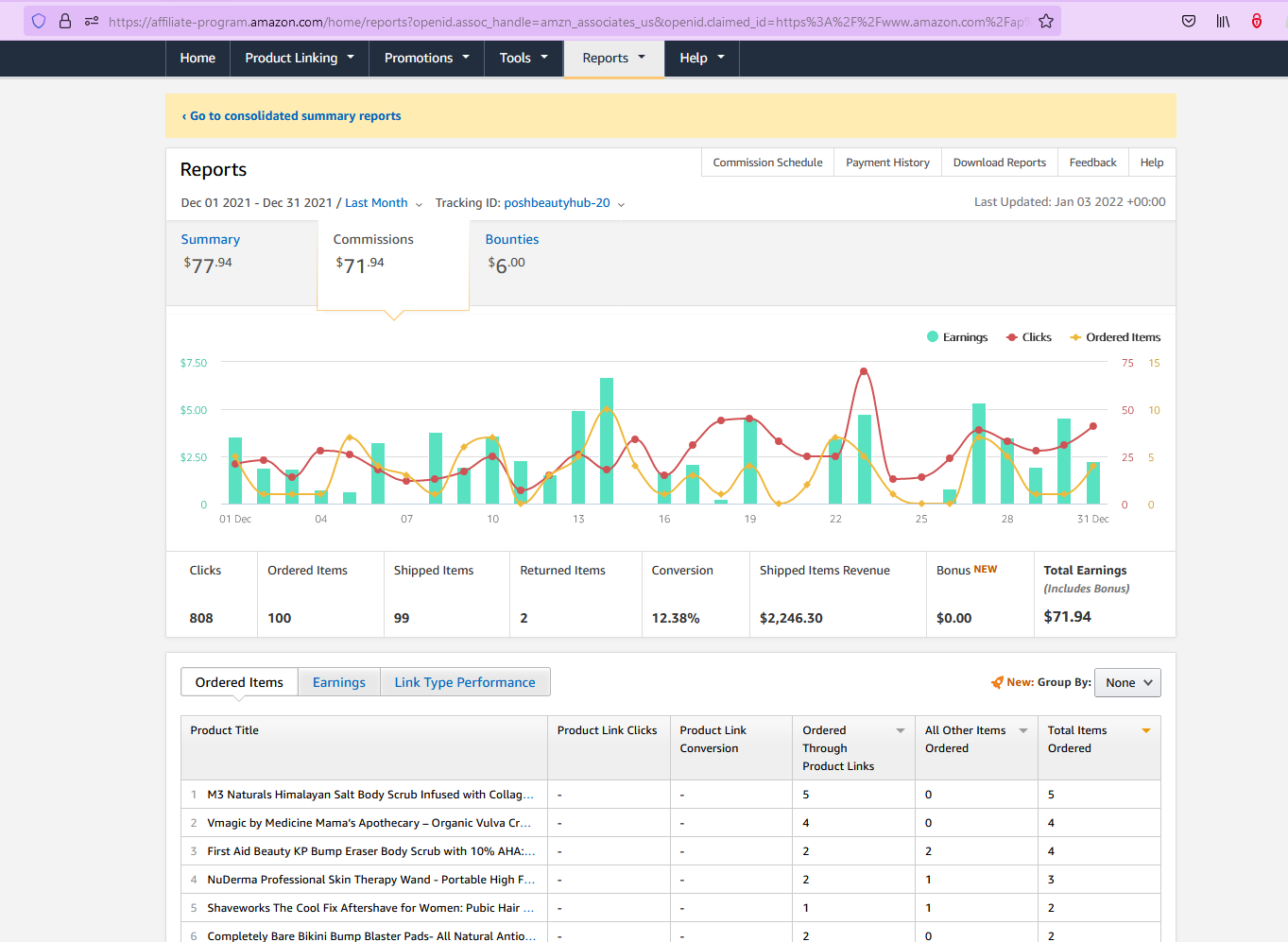Go to consolidated summary reports link
The height and width of the screenshot is (942, 1288).
[291, 116]
